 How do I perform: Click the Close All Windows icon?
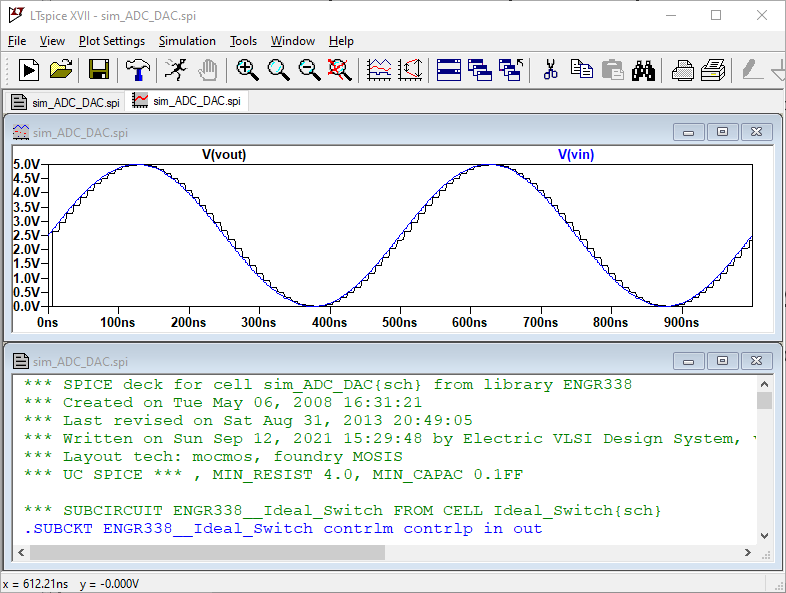coord(511,70)
